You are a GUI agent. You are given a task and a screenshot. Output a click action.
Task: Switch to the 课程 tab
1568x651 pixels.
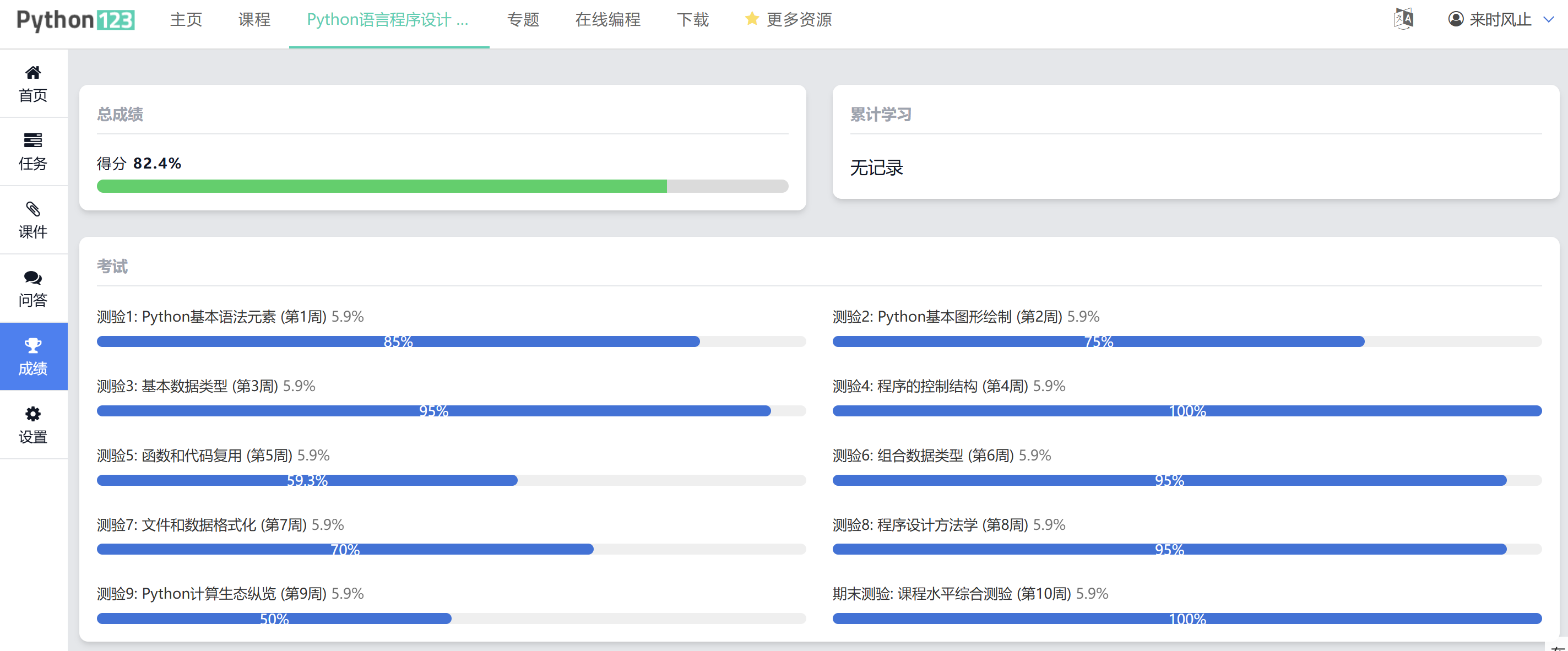click(254, 19)
